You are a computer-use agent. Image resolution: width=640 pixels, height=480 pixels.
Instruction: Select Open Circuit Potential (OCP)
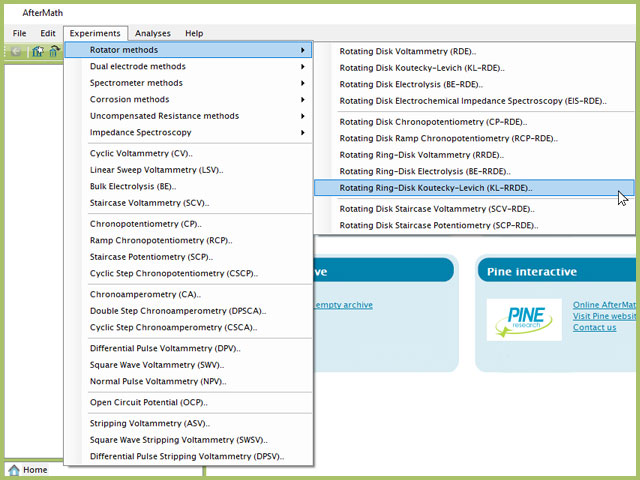pos(189,402)
